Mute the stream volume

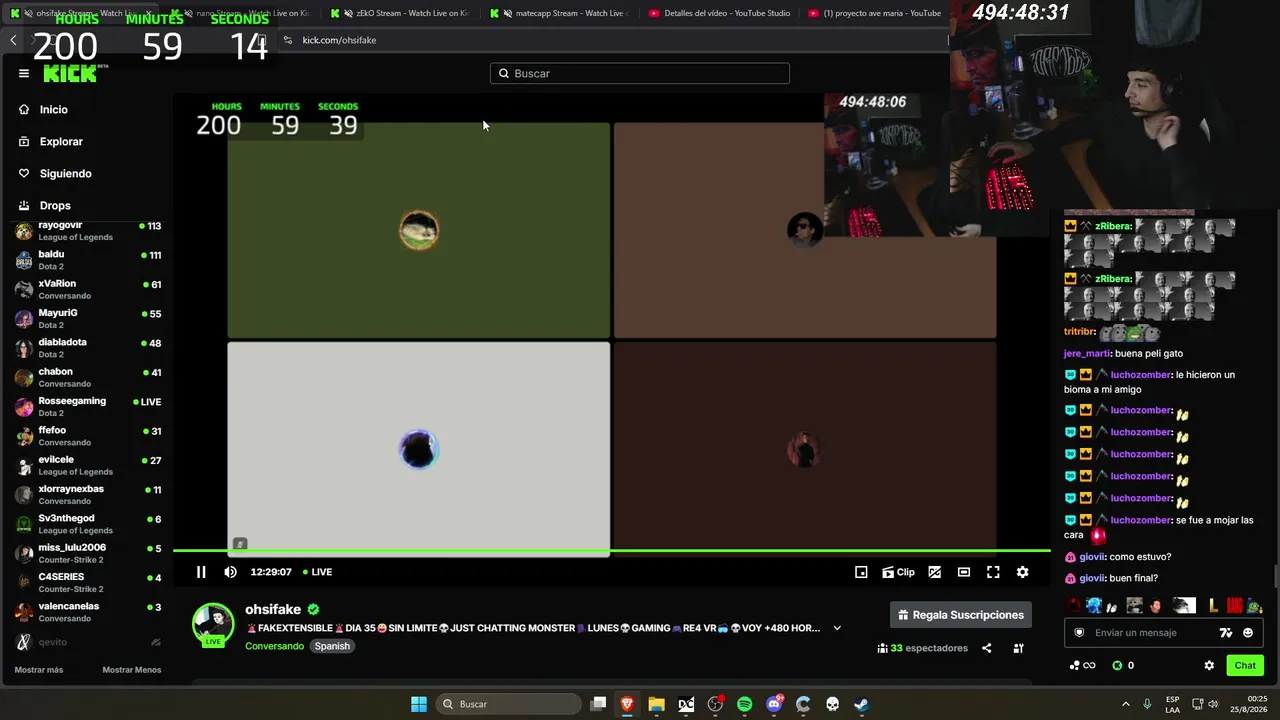click(x=230, y=572)
